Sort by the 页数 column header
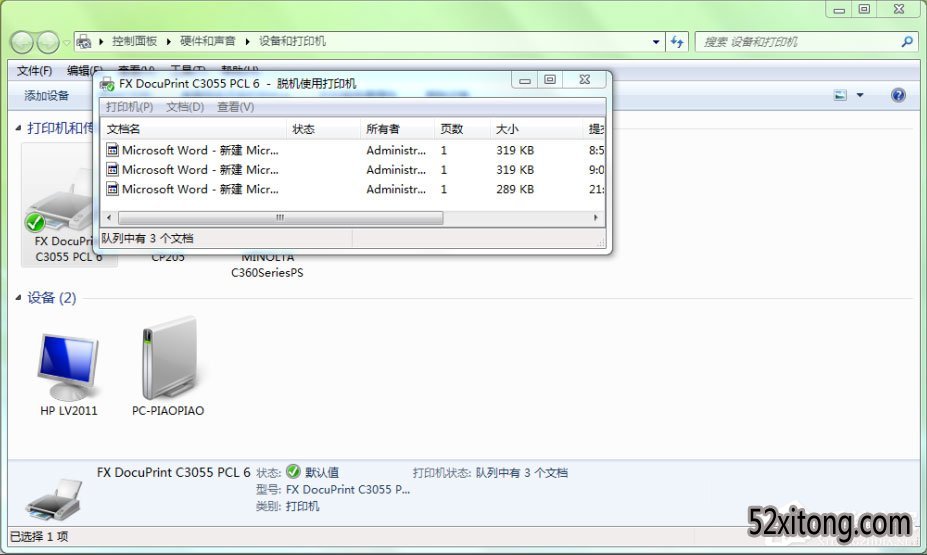The height and width of the screenshot is (555, 927). coord(463,129)
